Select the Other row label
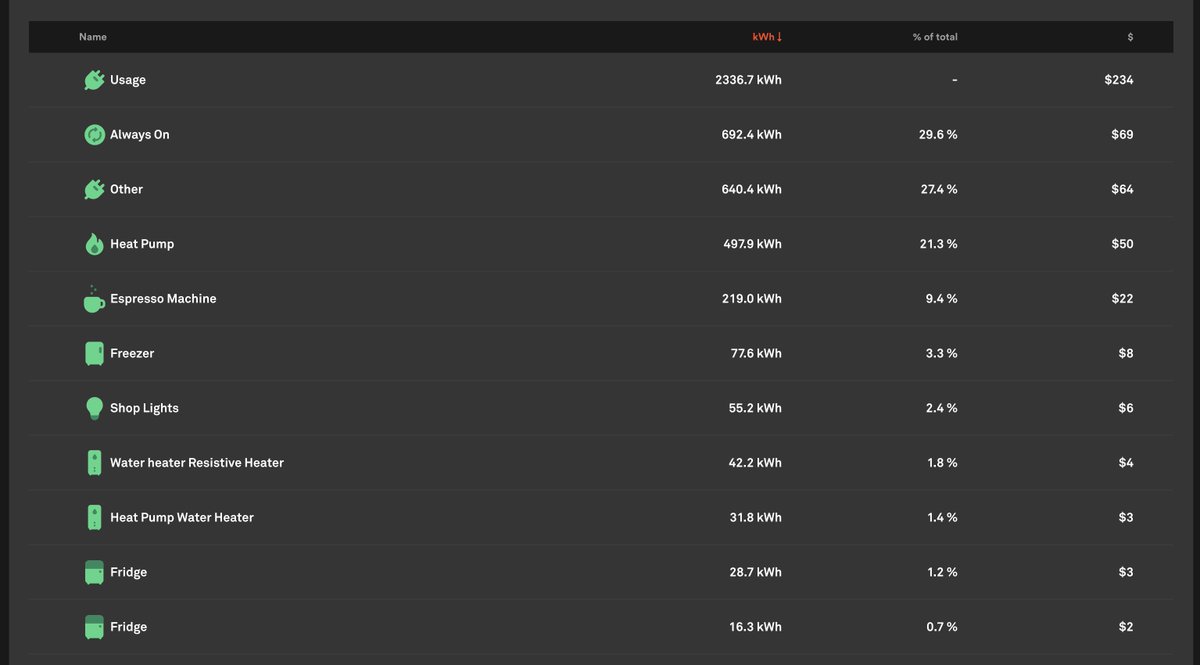The image size is (1200, 665). (126, 189)
